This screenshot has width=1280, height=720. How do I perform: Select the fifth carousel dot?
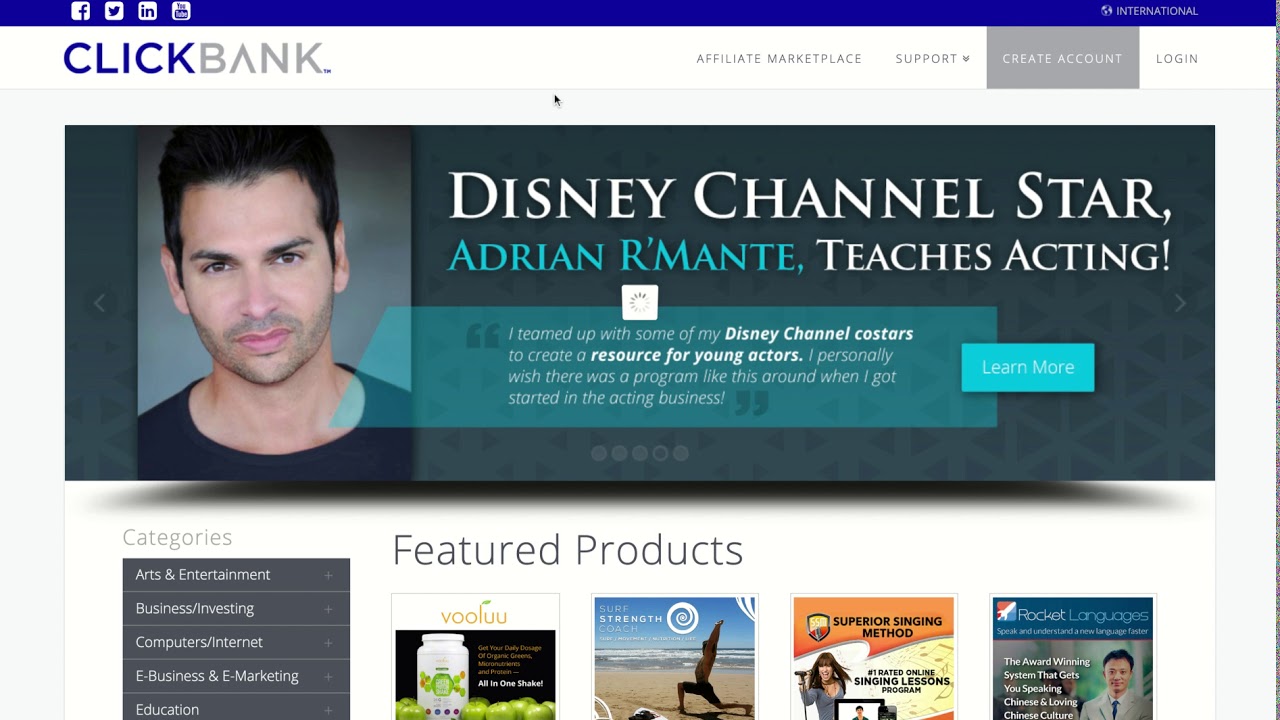681,453
